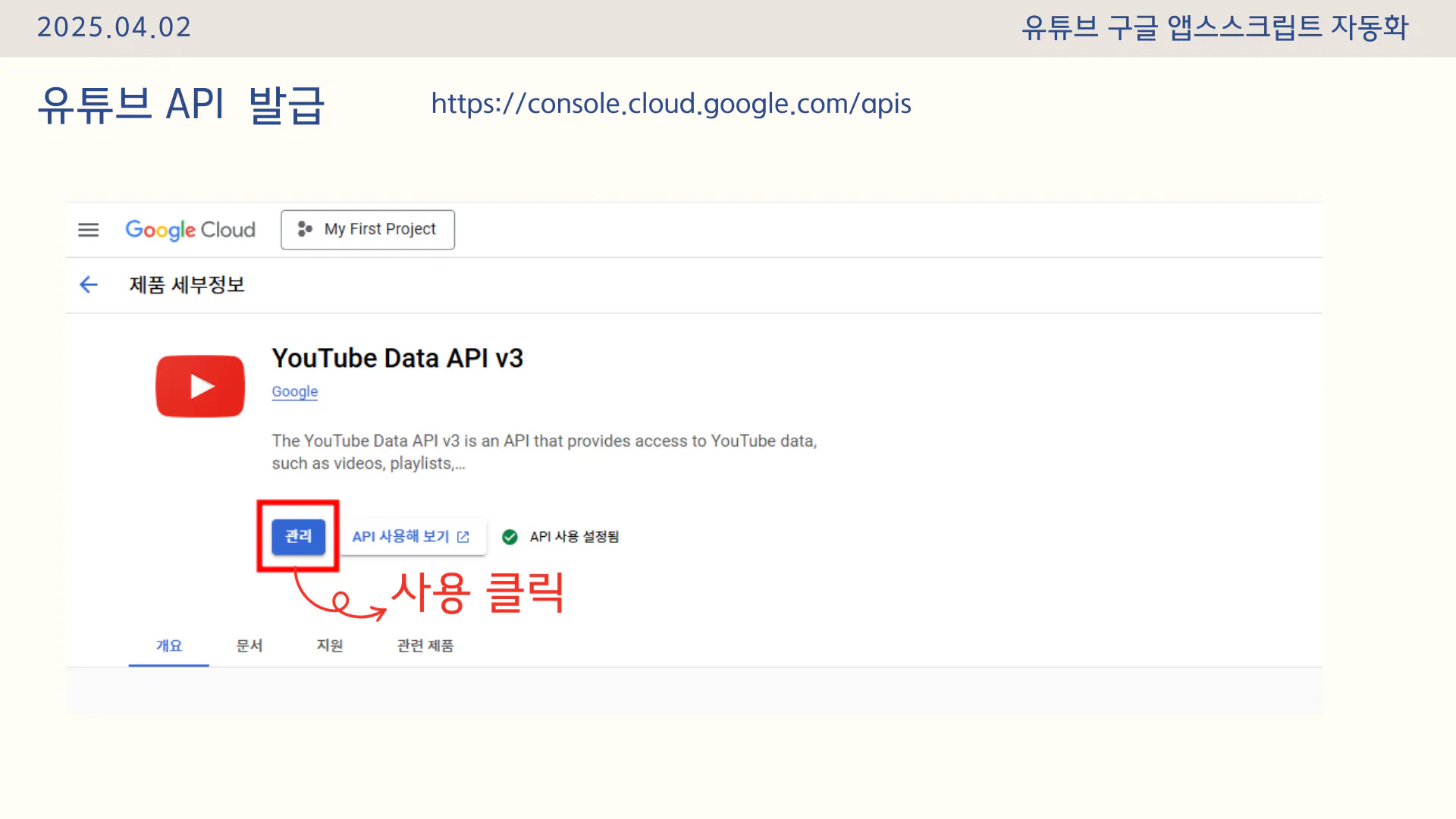Select the 개요 tab
This screenshot has width=1456, height=819.
click(169, 645)
